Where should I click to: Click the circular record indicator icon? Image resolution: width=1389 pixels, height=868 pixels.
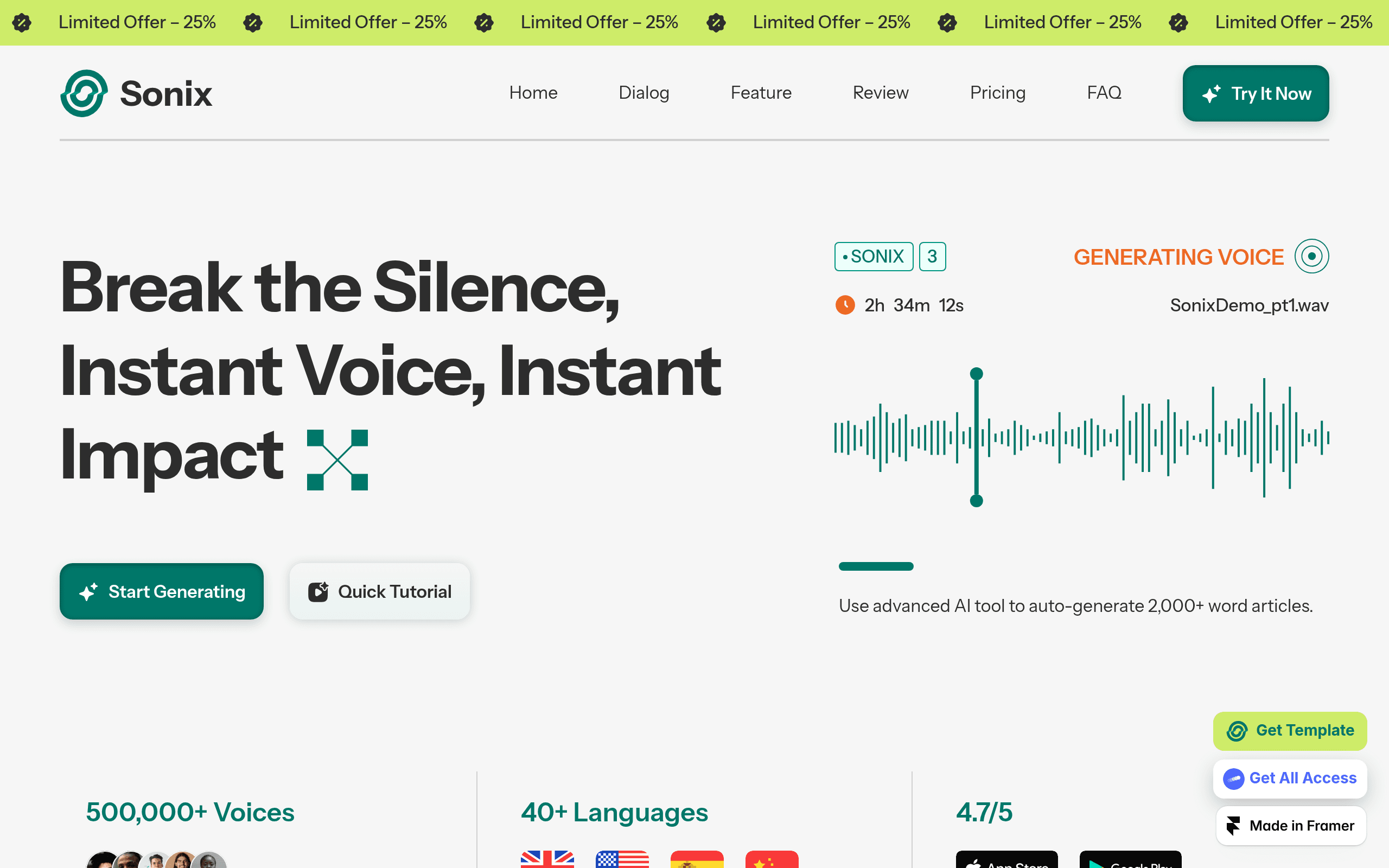pyautogui.click(x=1311, y=257)
